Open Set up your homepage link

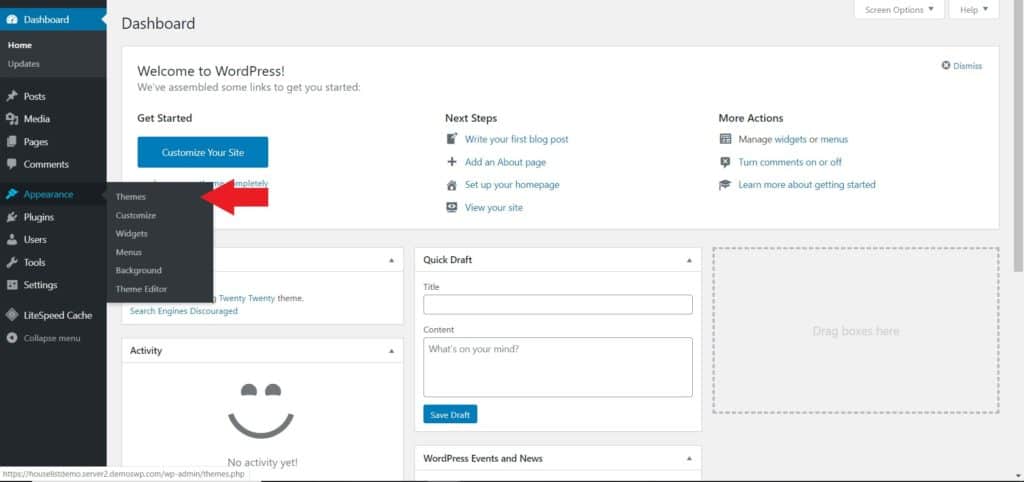[x=512, y=185]
